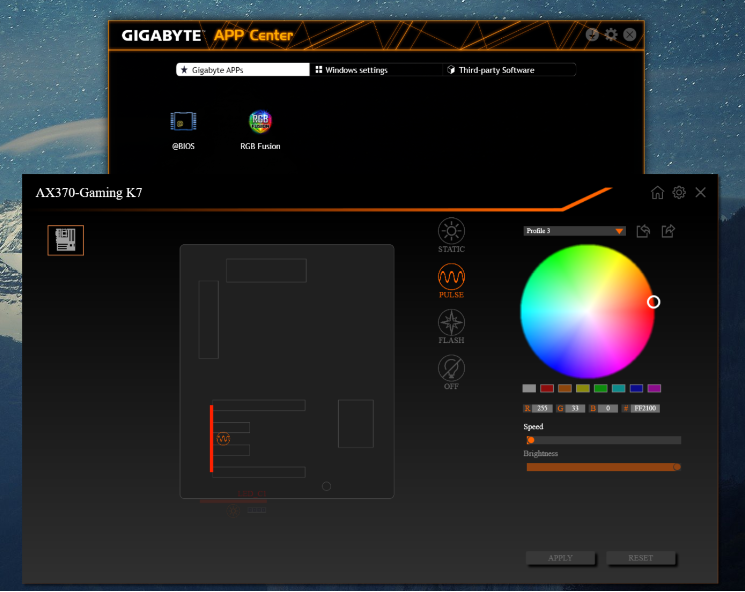Switch to the Gigabyte APPs tab
This screenshot has height=592, width=745.
point(243,70)
